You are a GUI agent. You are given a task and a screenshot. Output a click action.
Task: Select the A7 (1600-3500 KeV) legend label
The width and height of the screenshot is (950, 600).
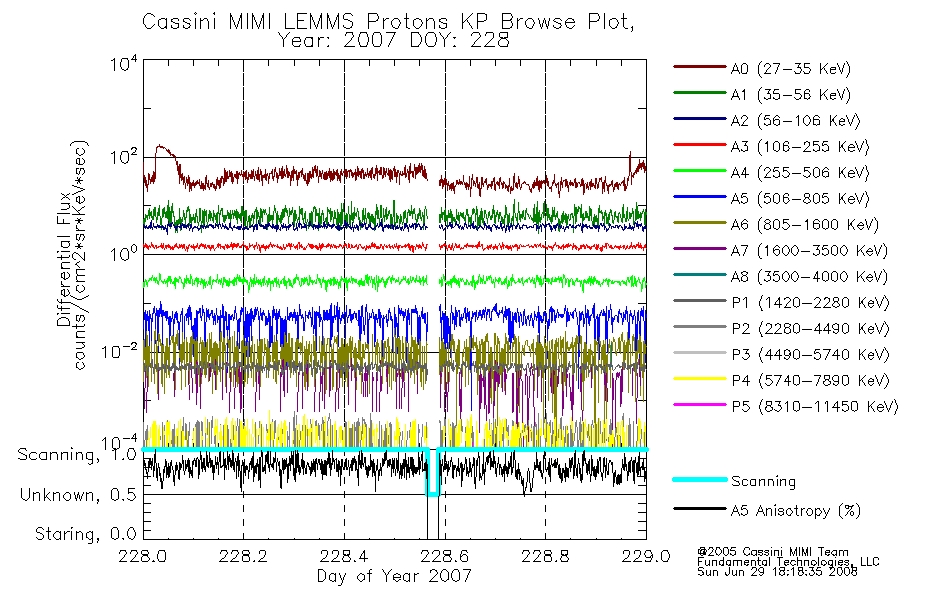[809, 250]
